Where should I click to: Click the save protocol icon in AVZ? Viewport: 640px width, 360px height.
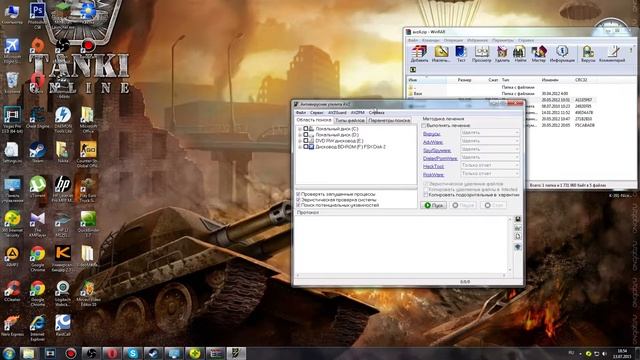(x=518, y=219)
